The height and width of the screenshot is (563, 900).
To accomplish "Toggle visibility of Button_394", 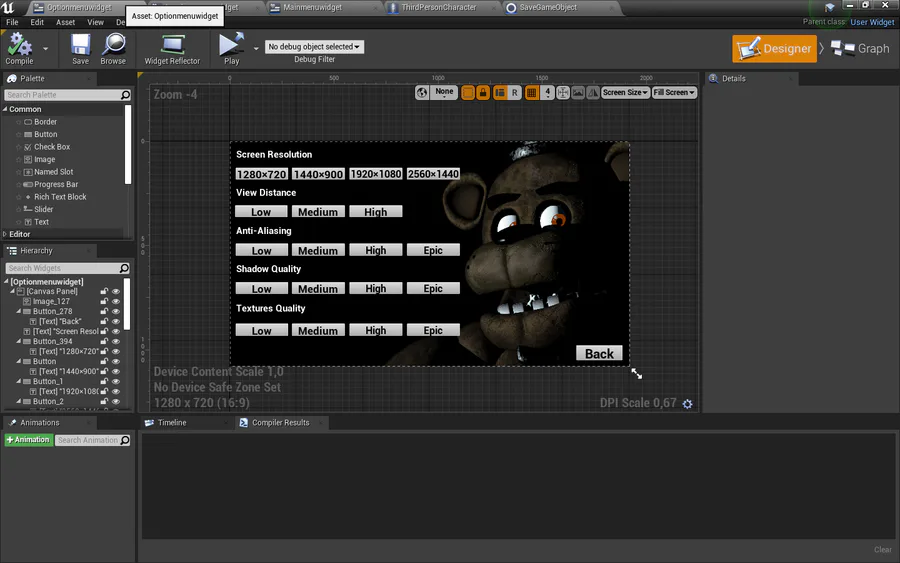I will click(115, 341).
